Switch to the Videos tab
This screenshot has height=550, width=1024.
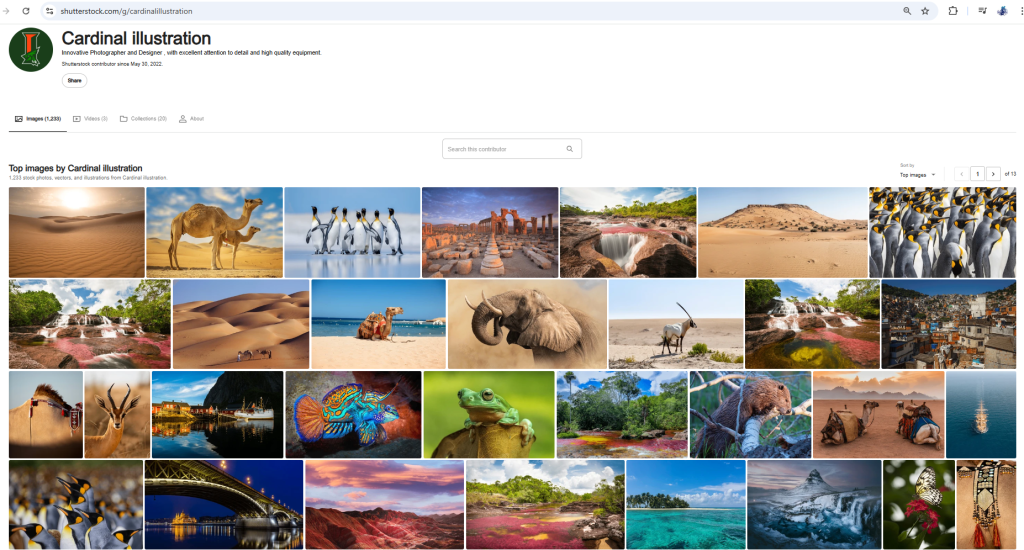click(x=90, y=119)
